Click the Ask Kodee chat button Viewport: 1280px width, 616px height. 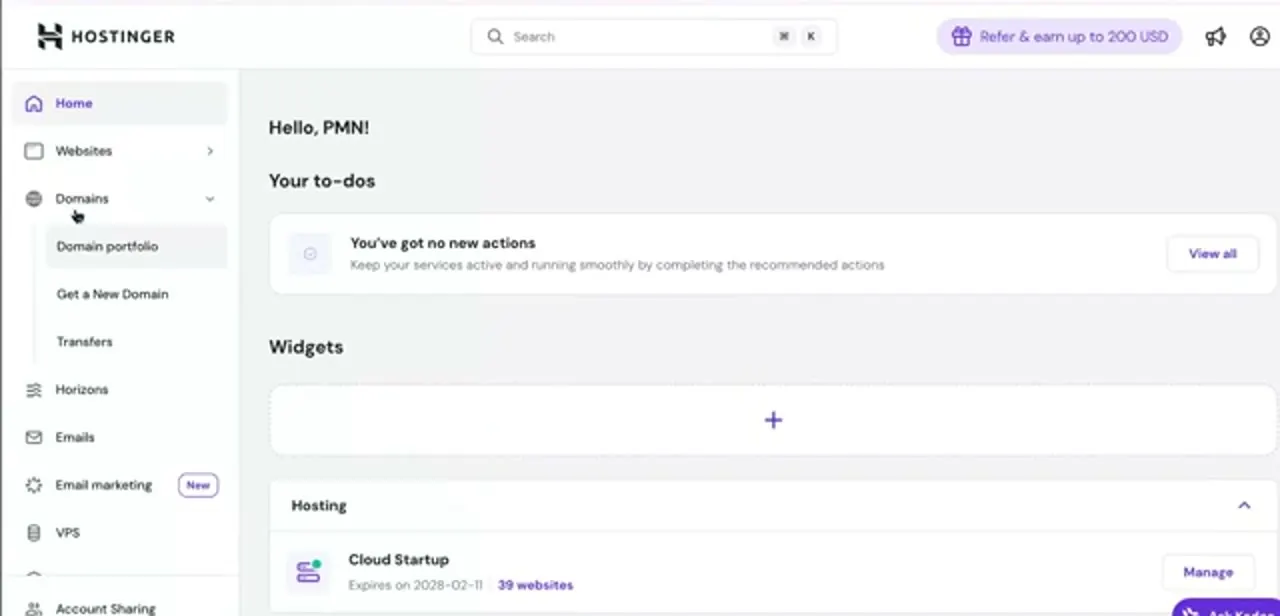1226,609
